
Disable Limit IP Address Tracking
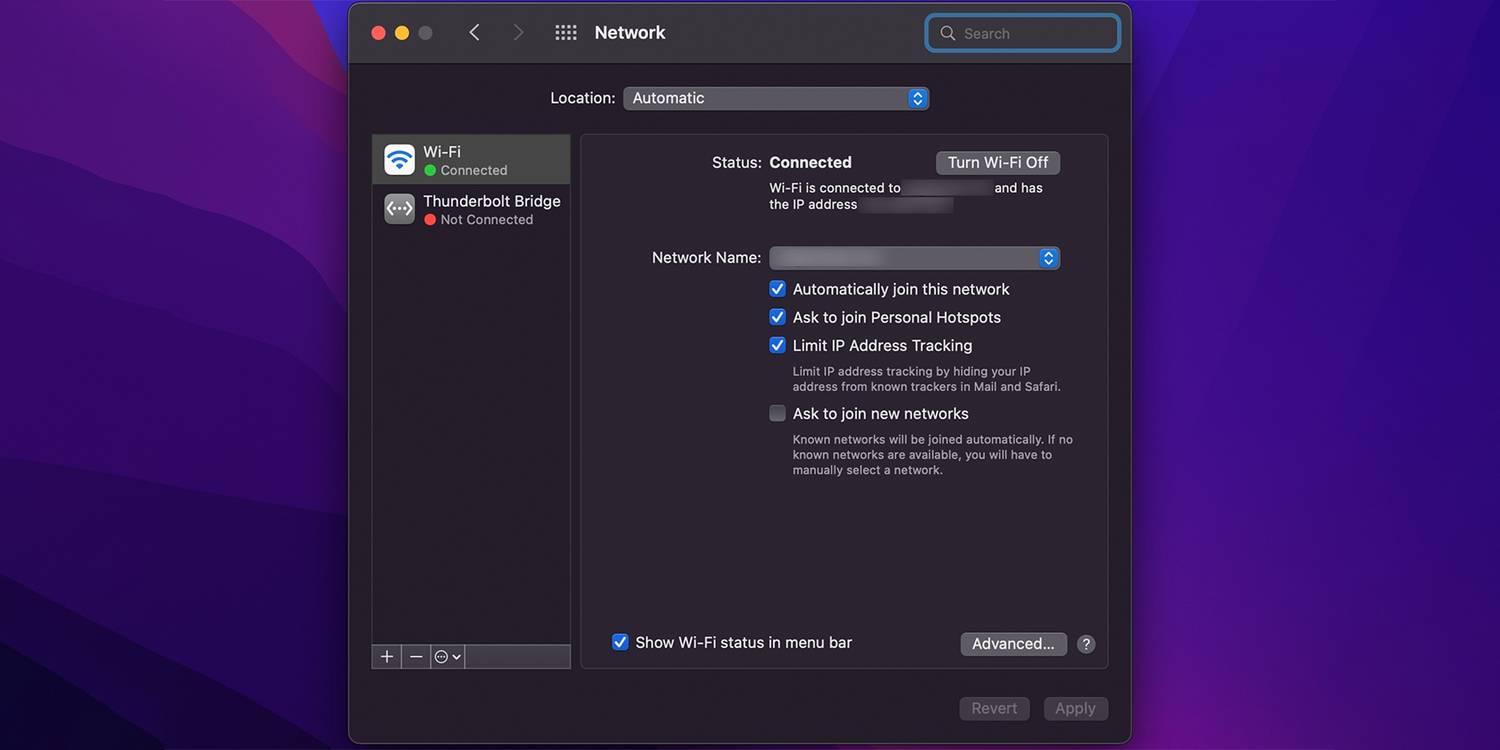tap(777, 345)
